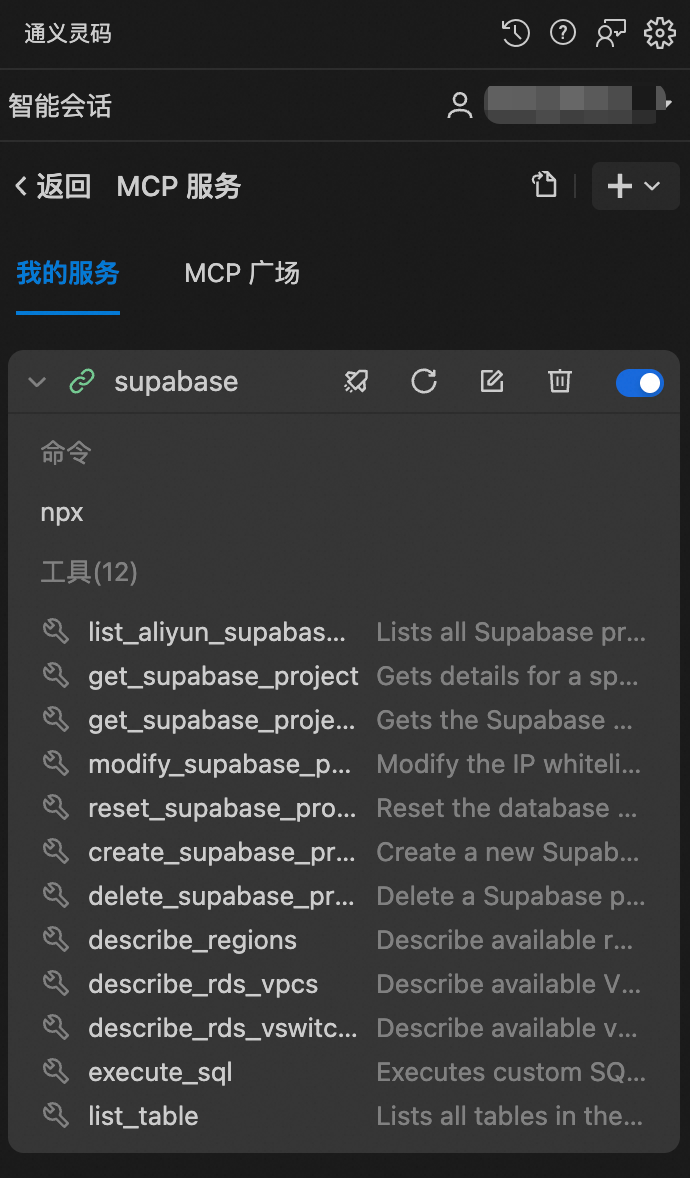
Task: Select the execute_sql tool entry
Action: [x=160, y=1072]
